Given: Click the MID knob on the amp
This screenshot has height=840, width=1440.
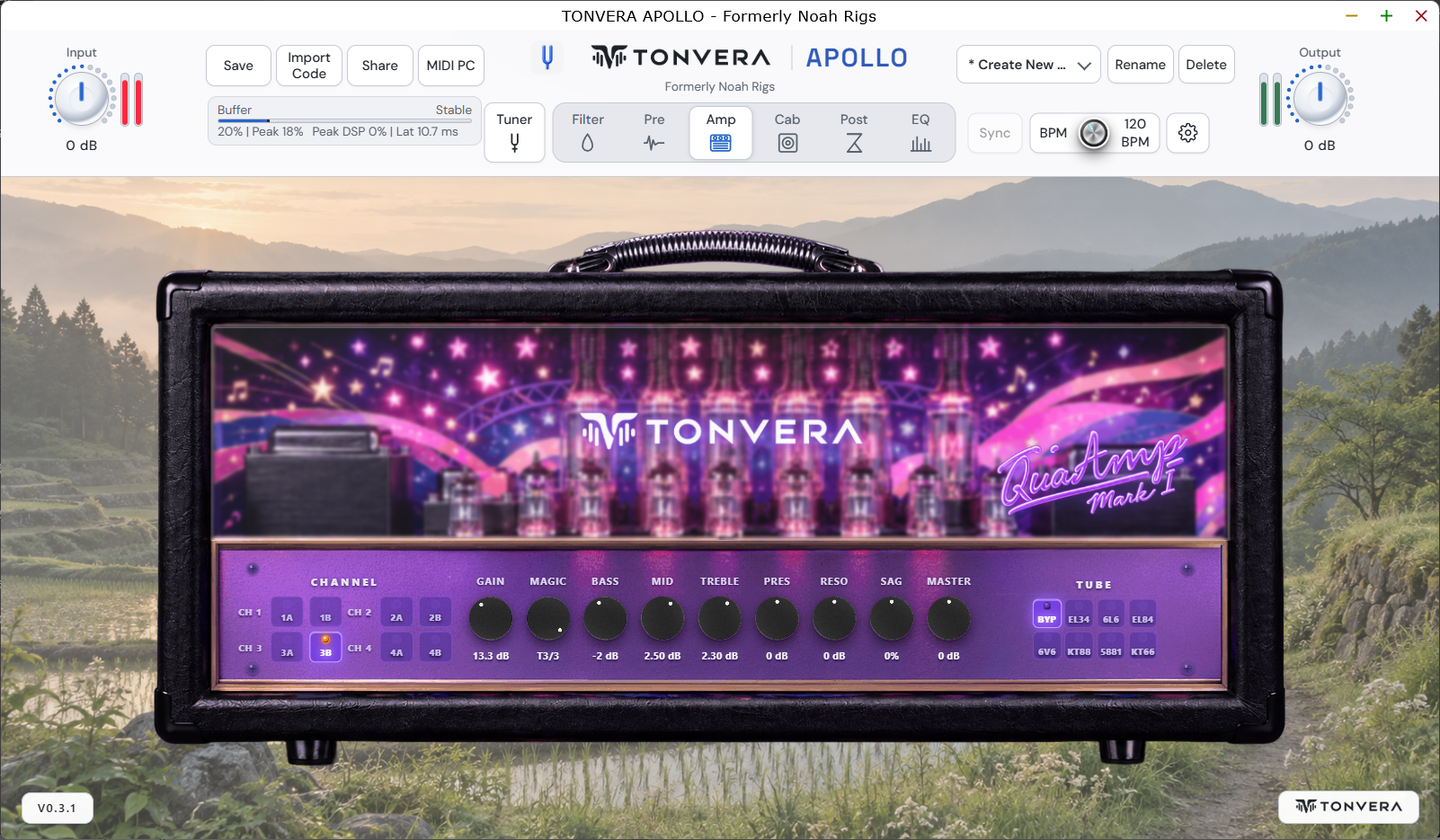Looking at the screenshot, I should pos(662,619).
